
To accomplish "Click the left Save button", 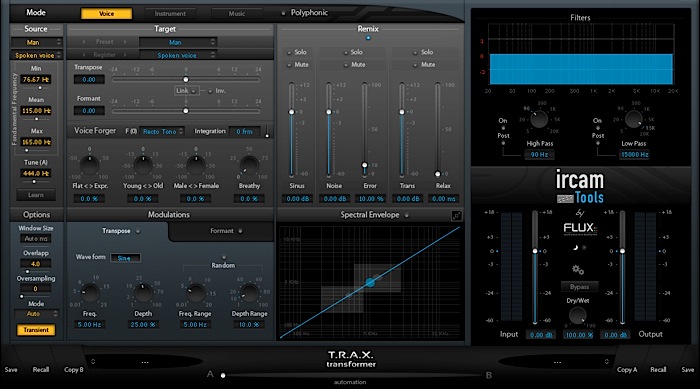I will pos(11,370).
